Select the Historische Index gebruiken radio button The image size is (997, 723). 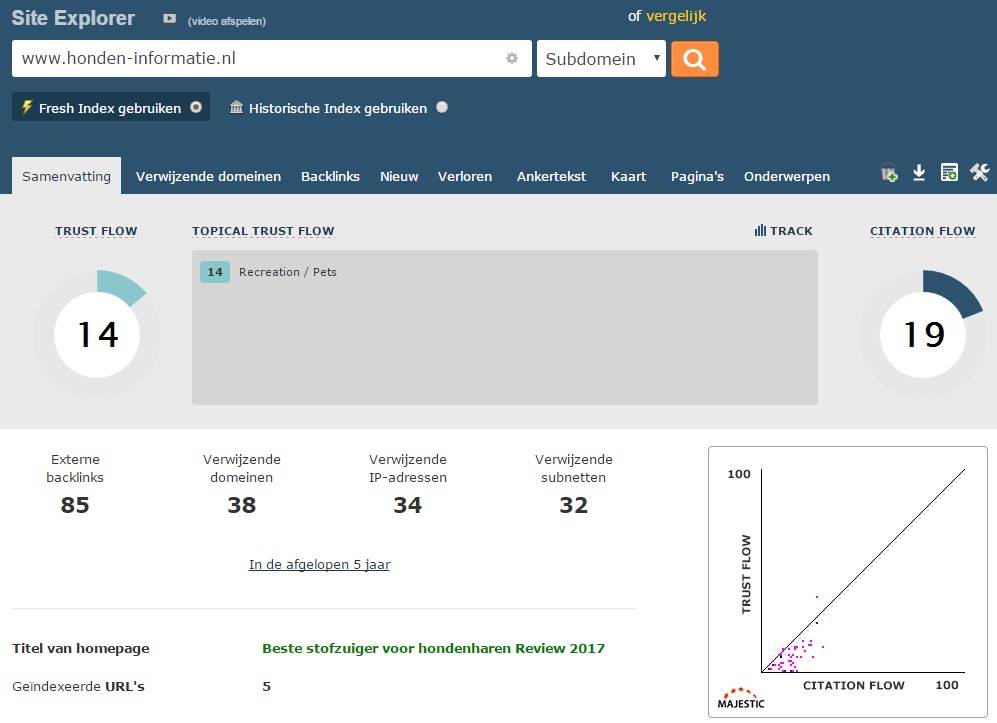pos(442,107)
